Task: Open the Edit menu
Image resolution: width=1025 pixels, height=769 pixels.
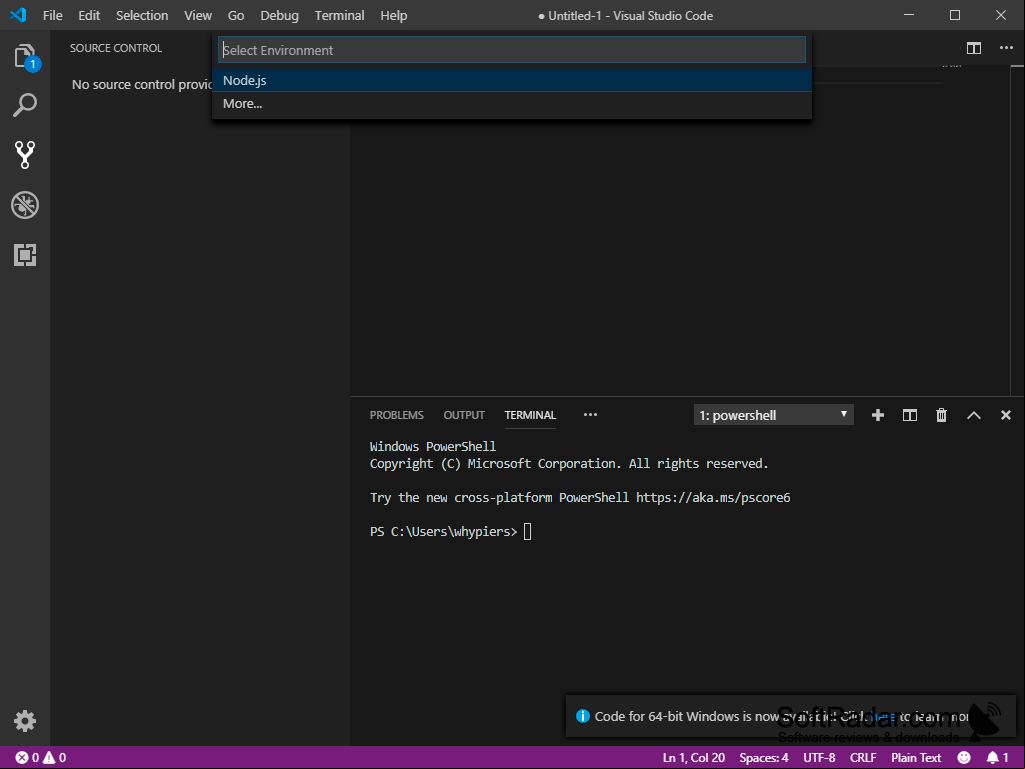Action: point(89,15)
